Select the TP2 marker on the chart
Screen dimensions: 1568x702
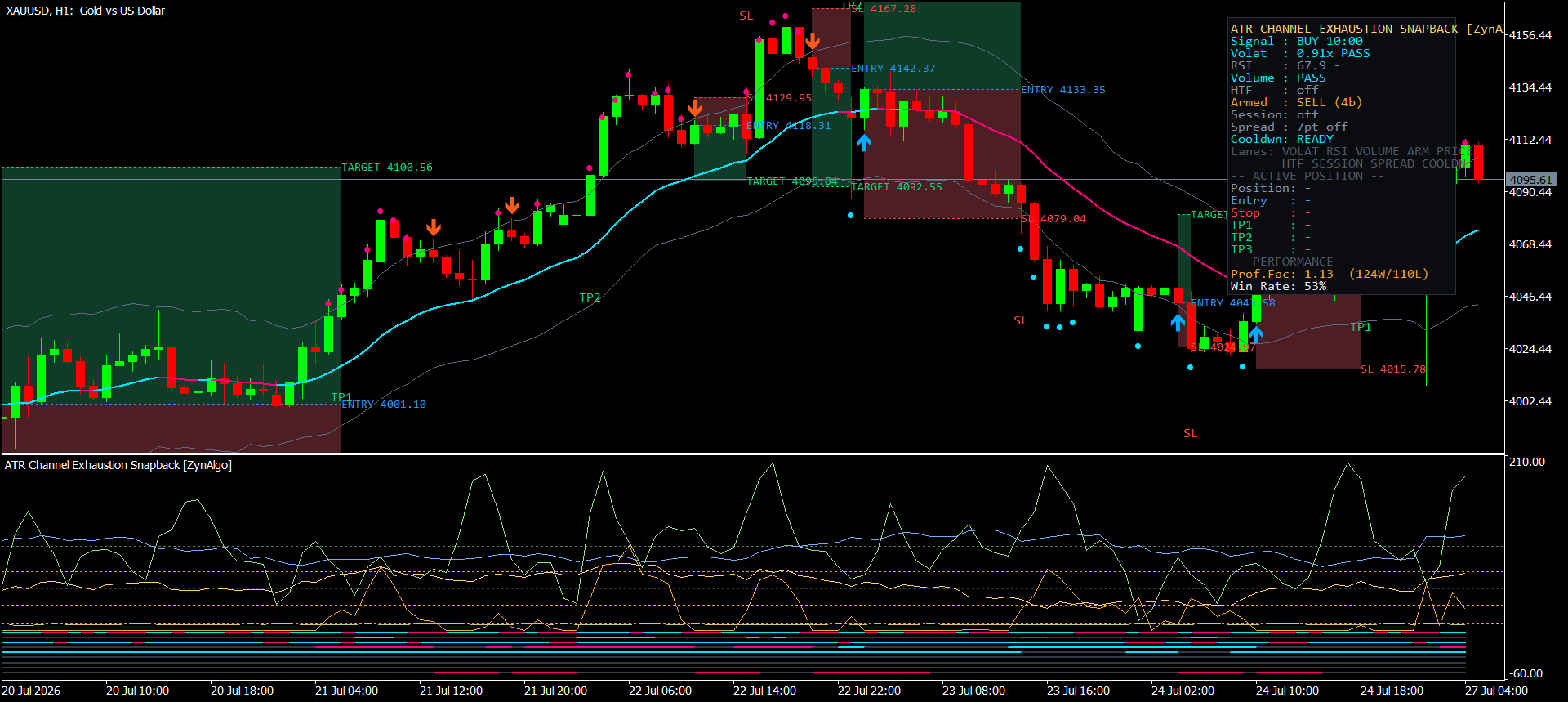pyautogui.click(x=590, y=297)
